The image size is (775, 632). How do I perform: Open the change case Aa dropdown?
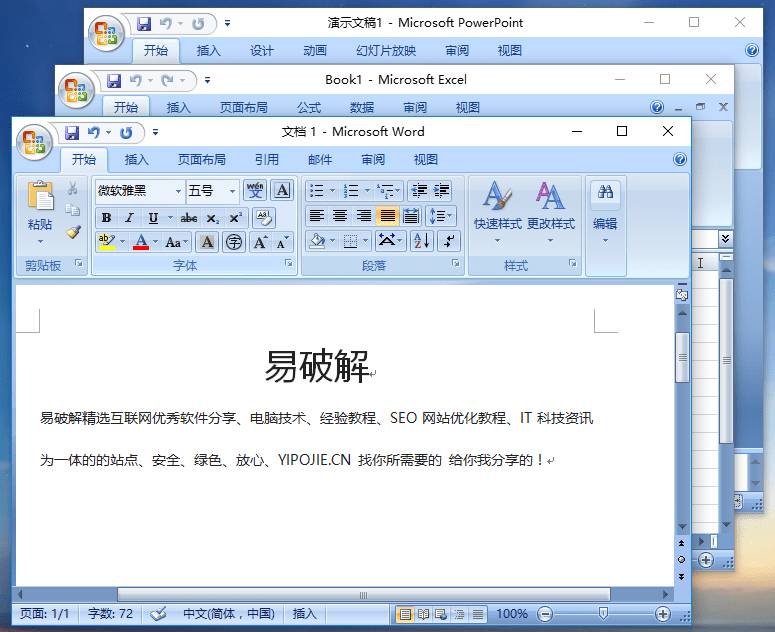point(176,242)
